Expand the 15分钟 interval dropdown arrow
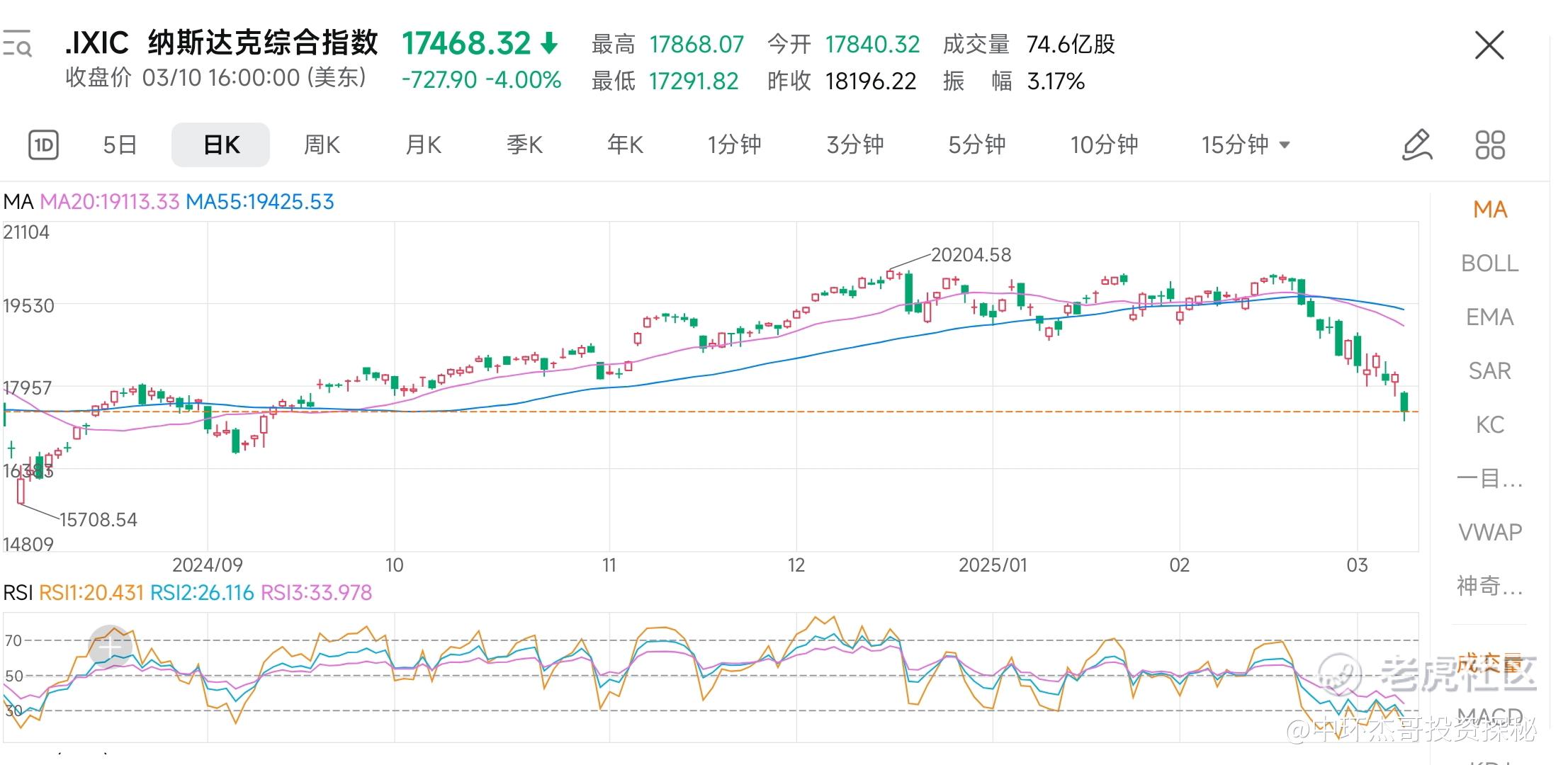The height and width of the screenshot is (765, 1568). pyautogui.click(x=1285, y=145)
